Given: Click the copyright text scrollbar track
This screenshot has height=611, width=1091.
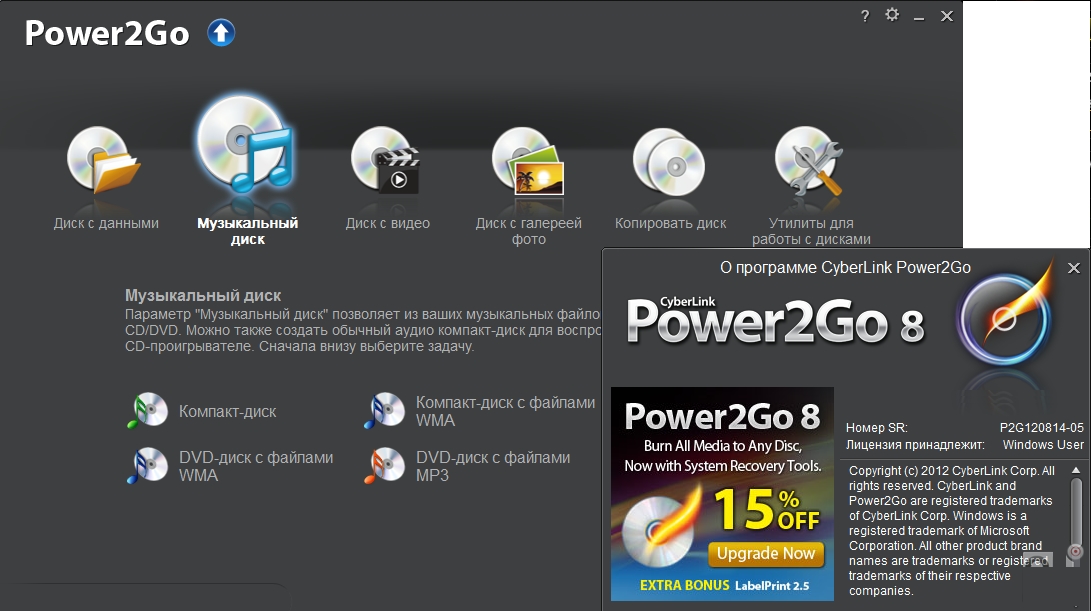Looking at the screenshot, I should click(1076, 515).
